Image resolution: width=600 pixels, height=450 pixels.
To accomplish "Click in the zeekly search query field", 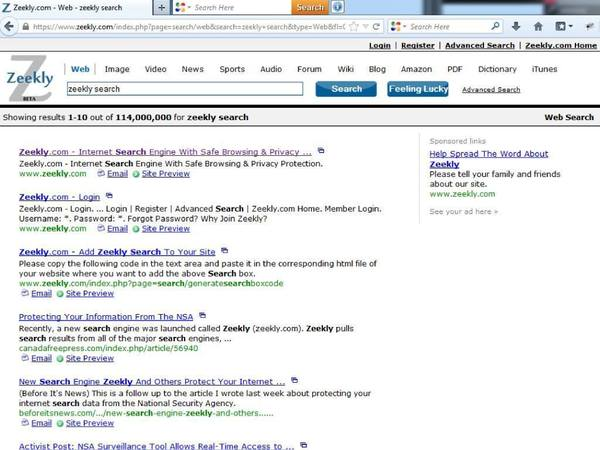I will coord(185,89).
